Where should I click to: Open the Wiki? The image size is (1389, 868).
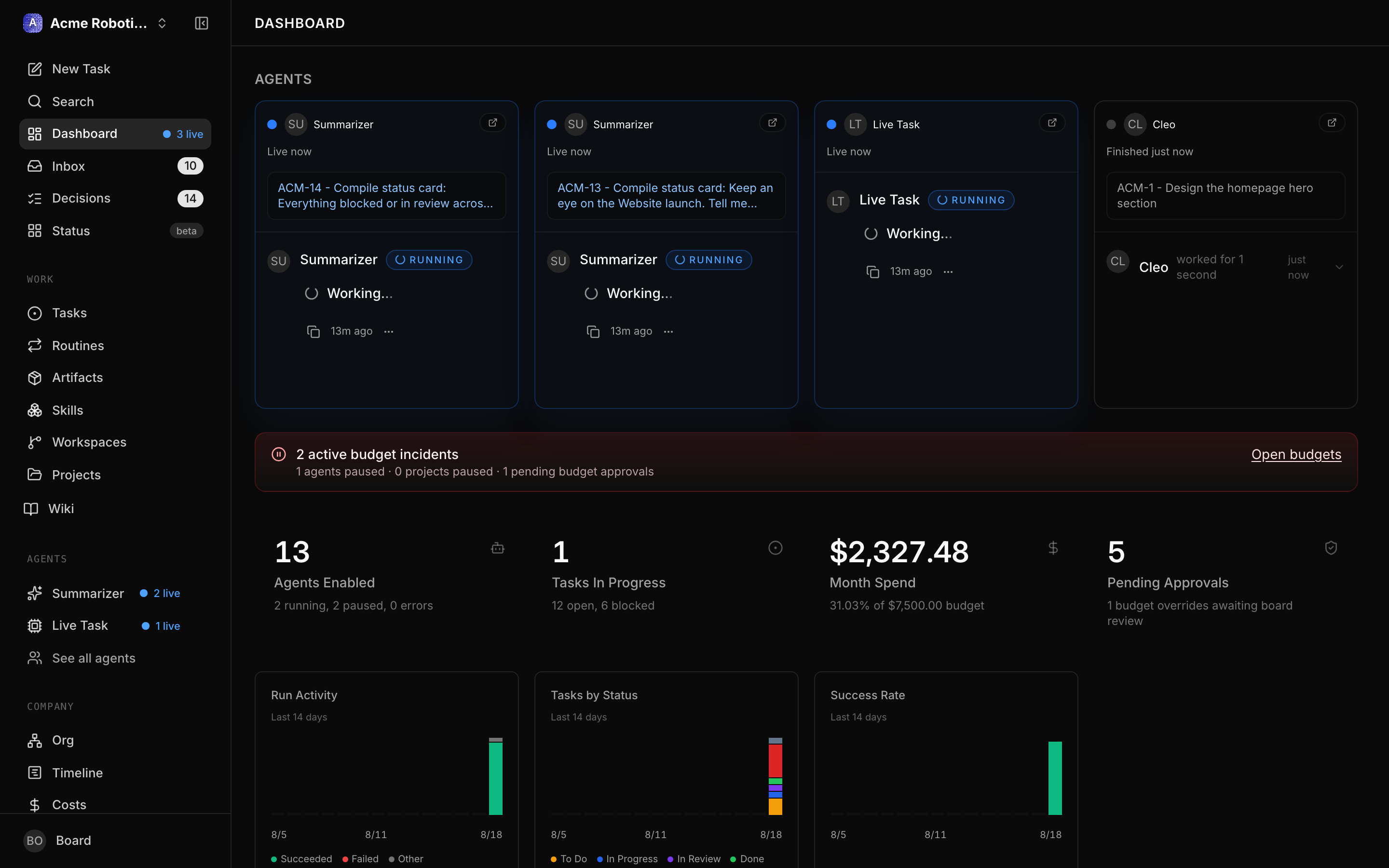pos(115,509)
